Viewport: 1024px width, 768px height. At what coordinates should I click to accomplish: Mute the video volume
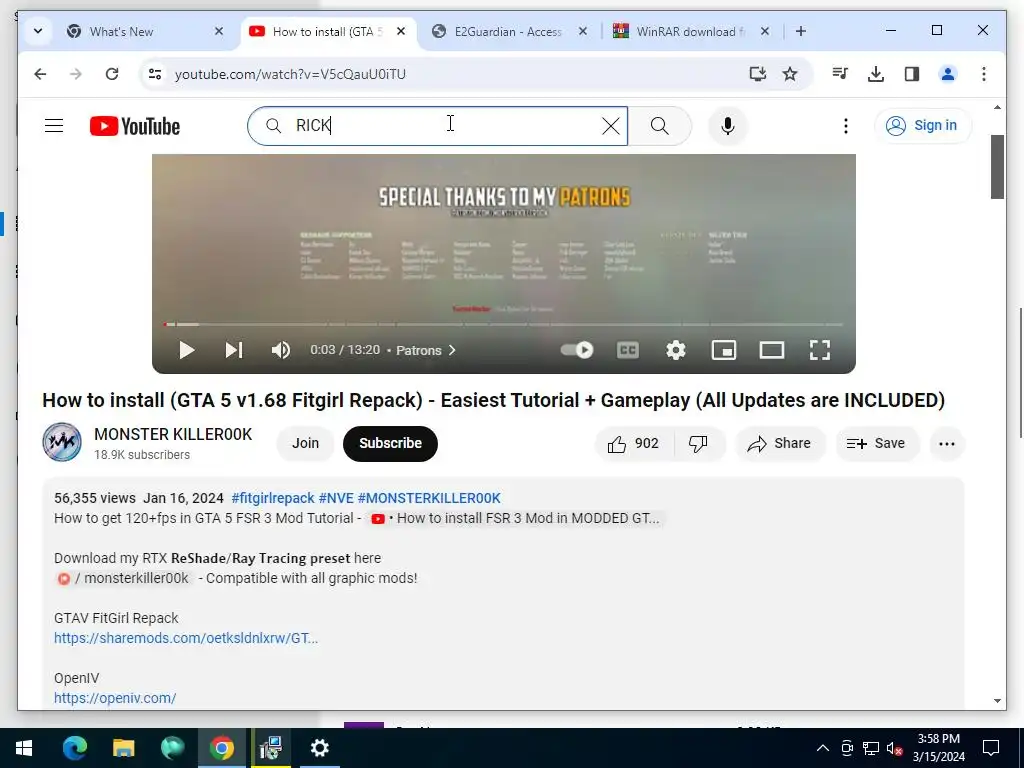(281, 351)
